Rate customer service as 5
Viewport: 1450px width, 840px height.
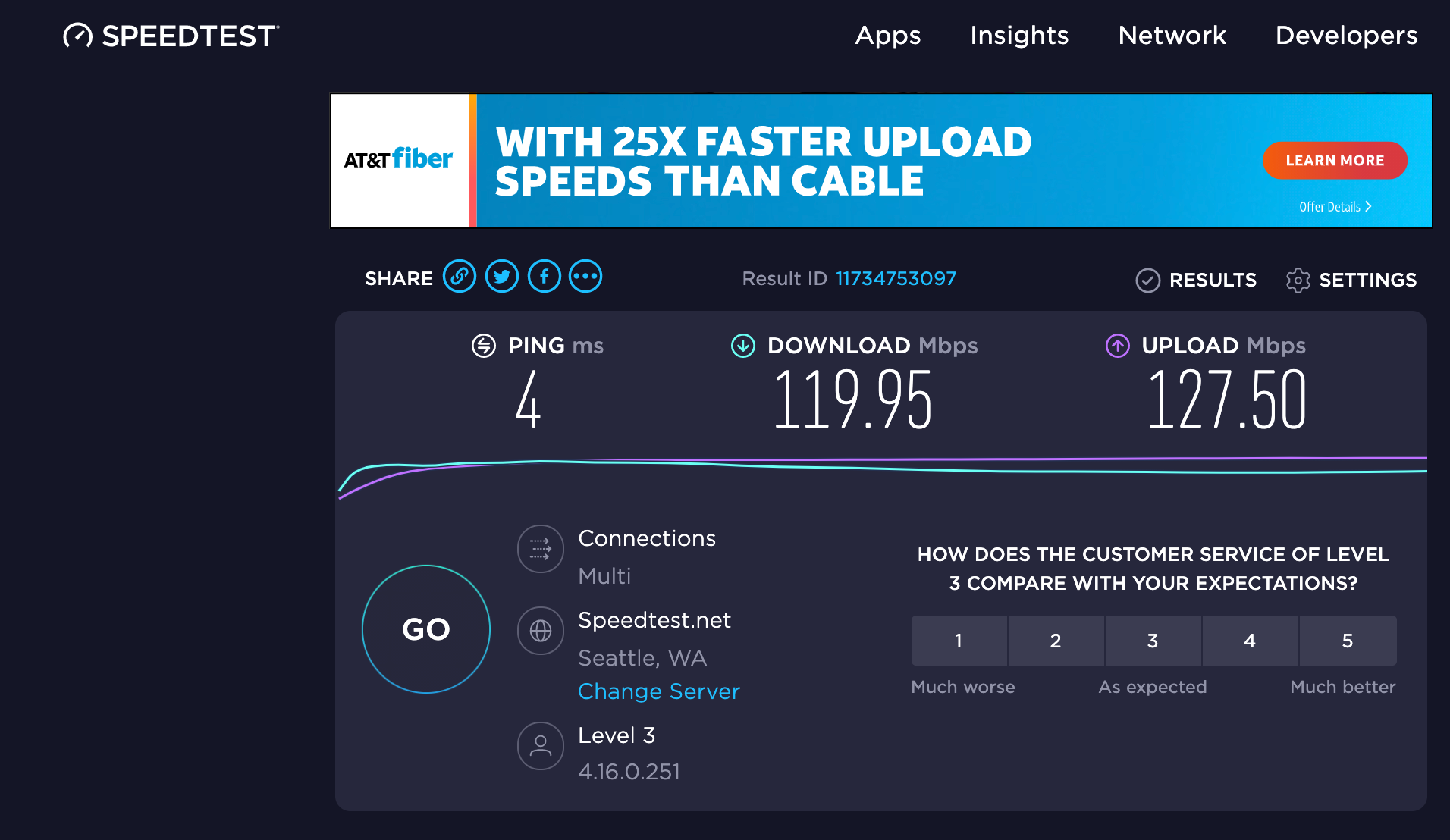1348,641
